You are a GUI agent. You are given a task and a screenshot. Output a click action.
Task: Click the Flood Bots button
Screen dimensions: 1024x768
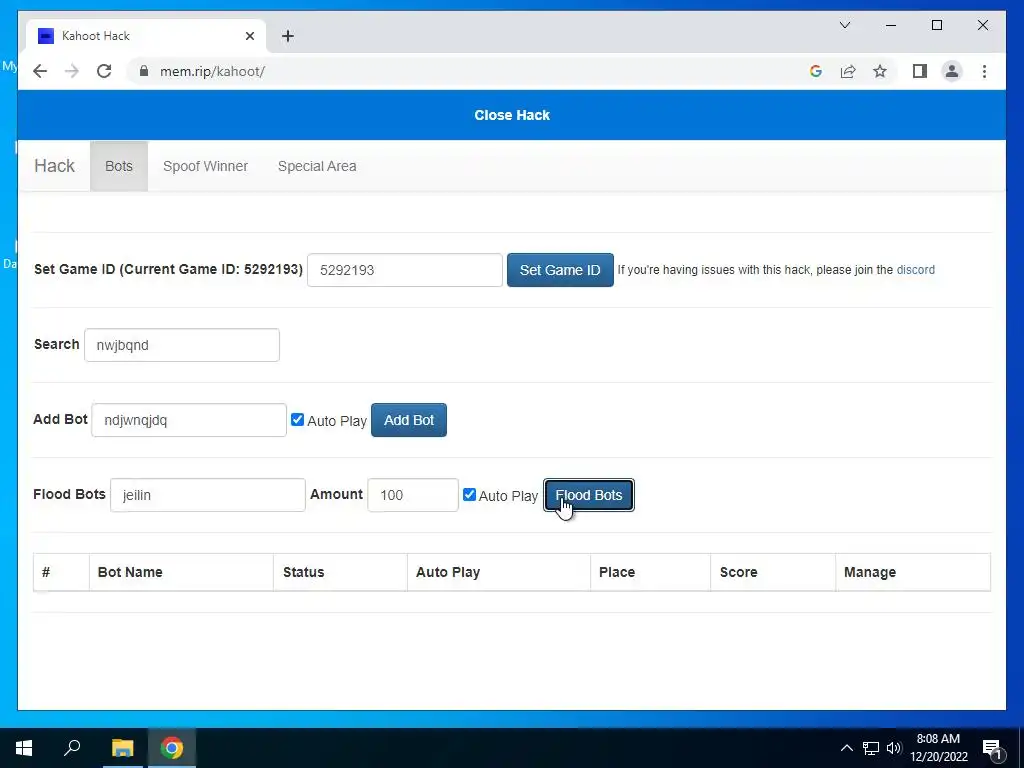click(588, 495)
